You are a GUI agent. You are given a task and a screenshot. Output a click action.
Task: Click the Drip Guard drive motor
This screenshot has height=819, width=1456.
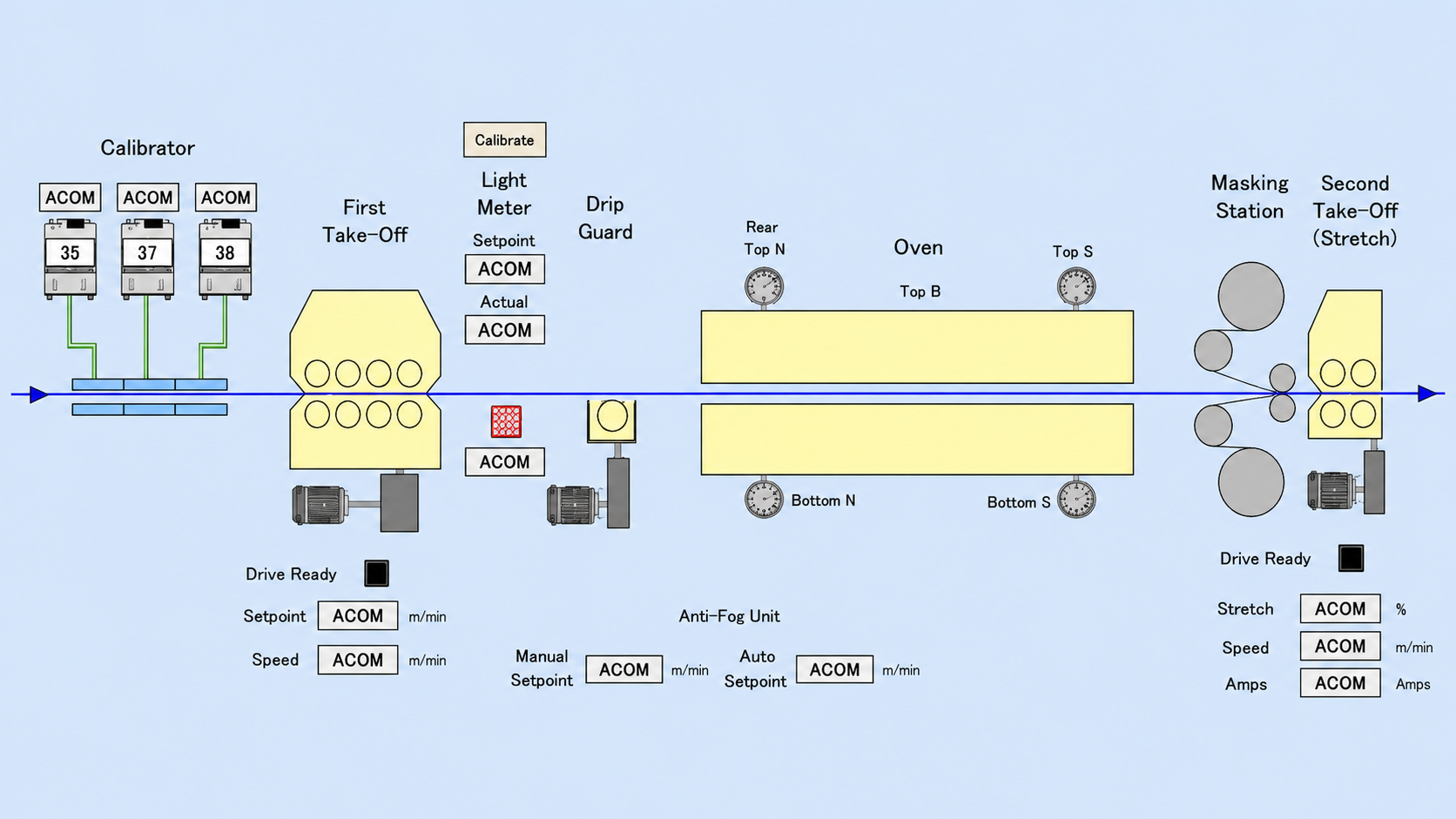tap(573, 505)
